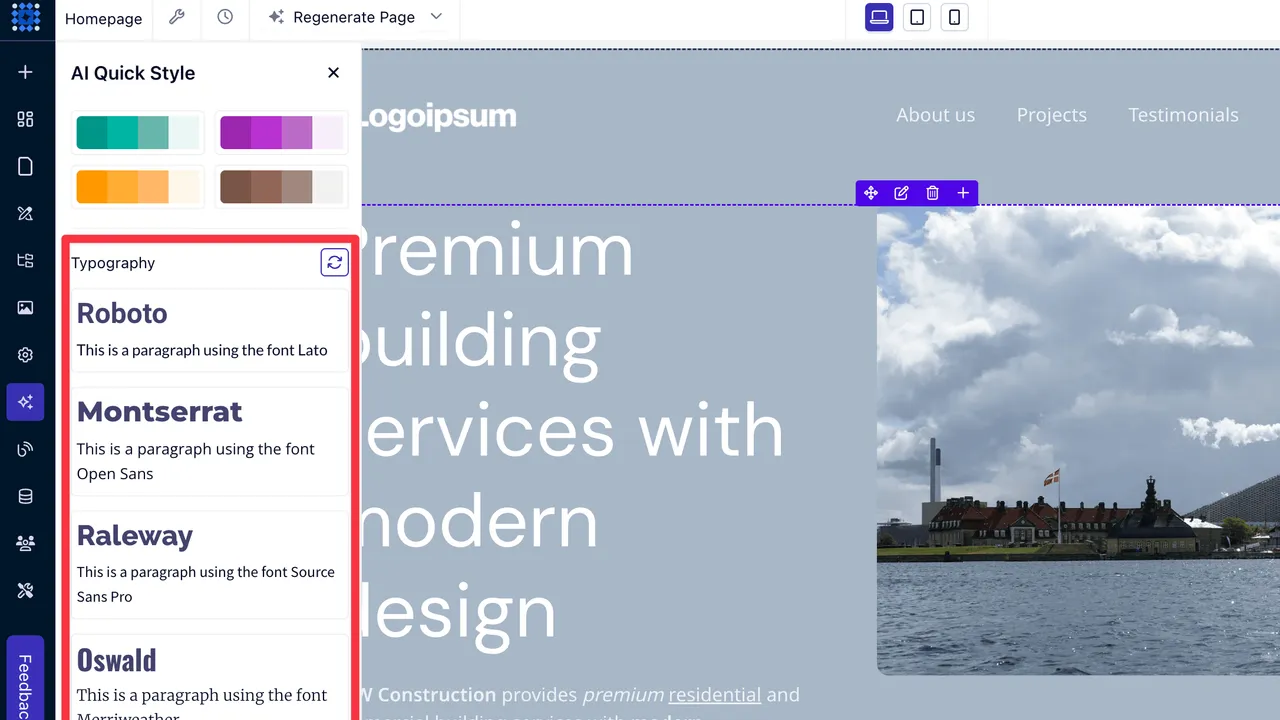Select the Montserrat and Open Sans font pairing
This screenshot has height=720, width=1280.
[210, 441]
